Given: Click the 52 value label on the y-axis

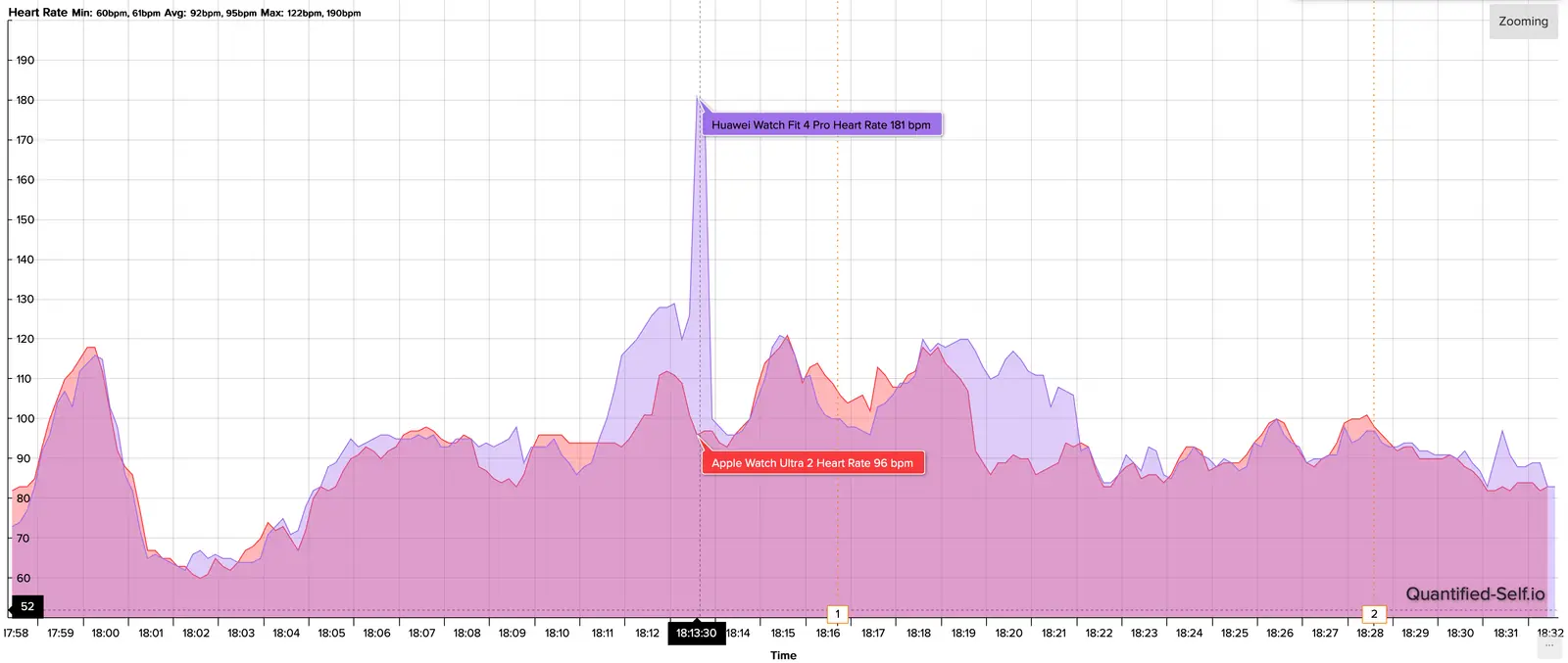Looking at the screenshot, I should coord(27,606).
